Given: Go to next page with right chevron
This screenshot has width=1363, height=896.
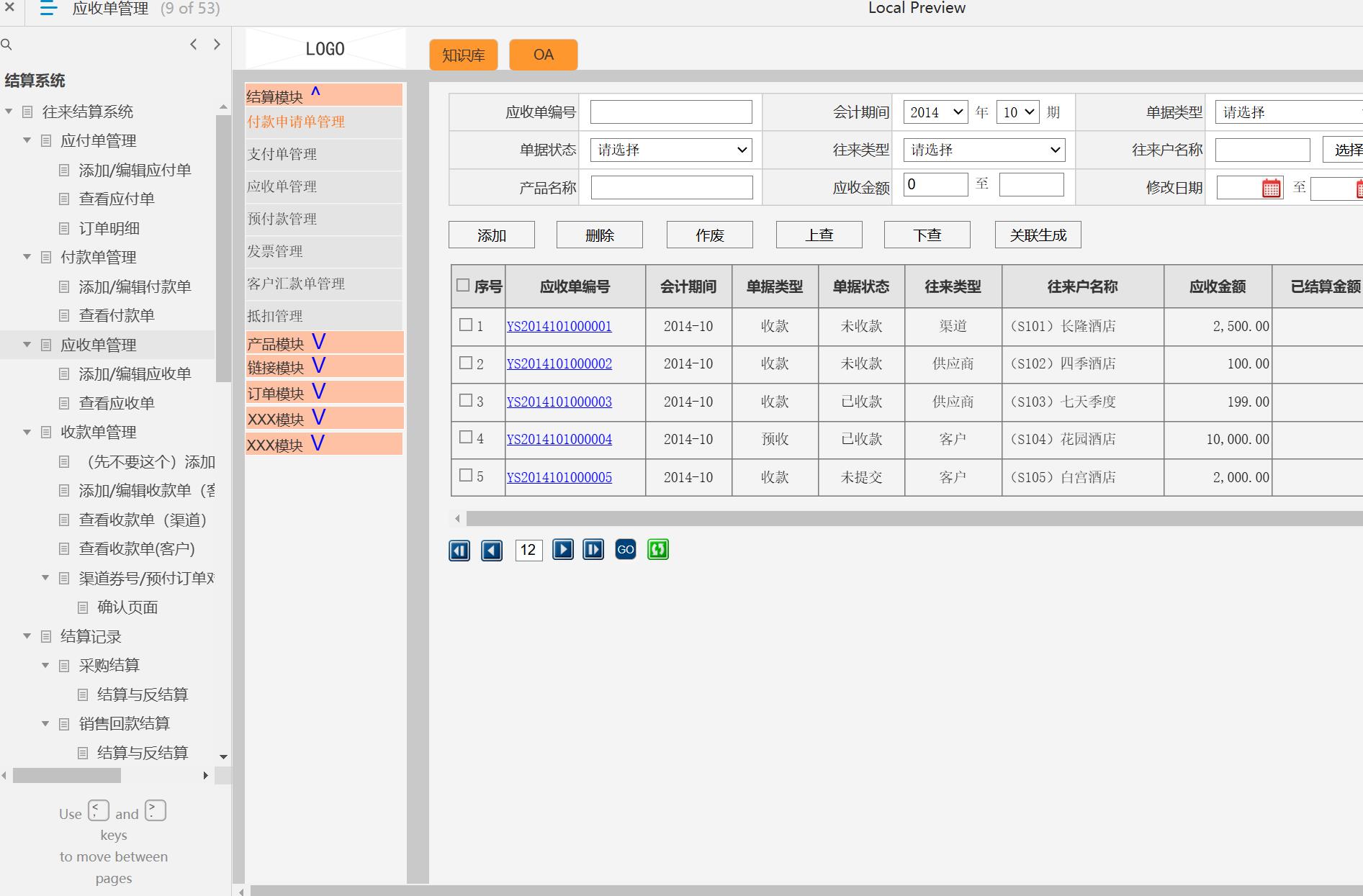Looking at the screenshot, I should coord(217,45).
